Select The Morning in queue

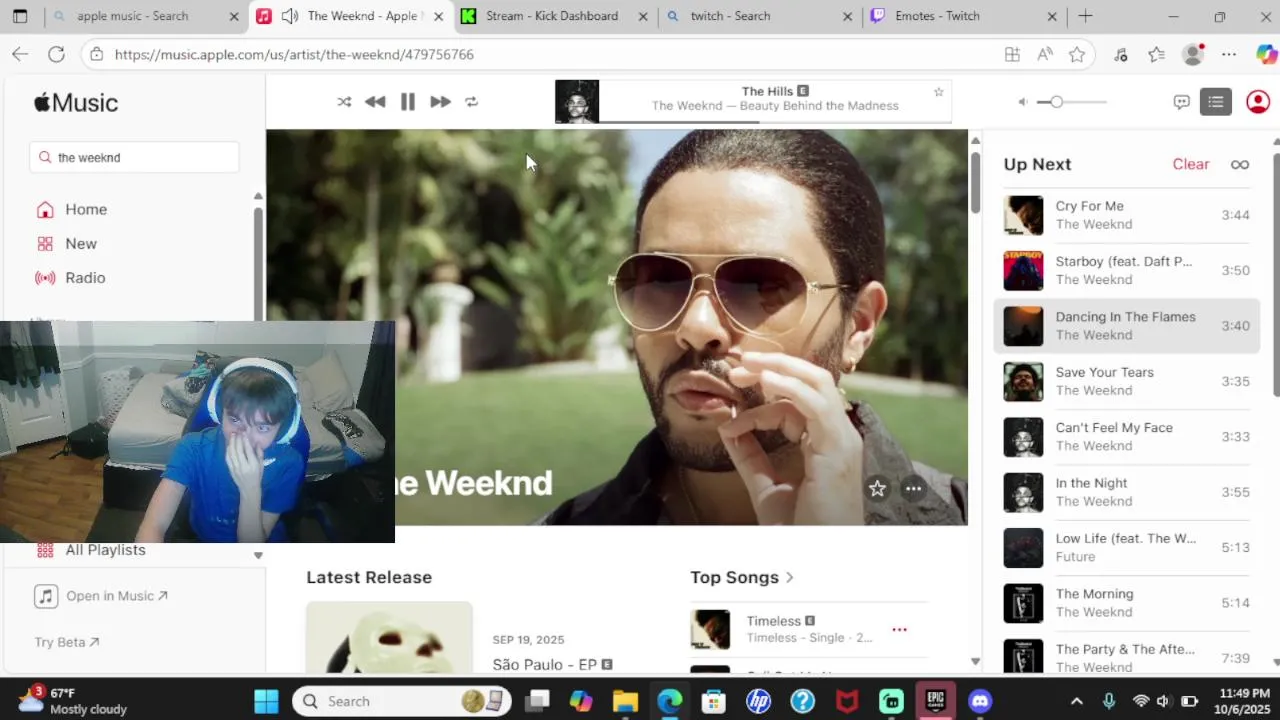(x=1126, y=603)
